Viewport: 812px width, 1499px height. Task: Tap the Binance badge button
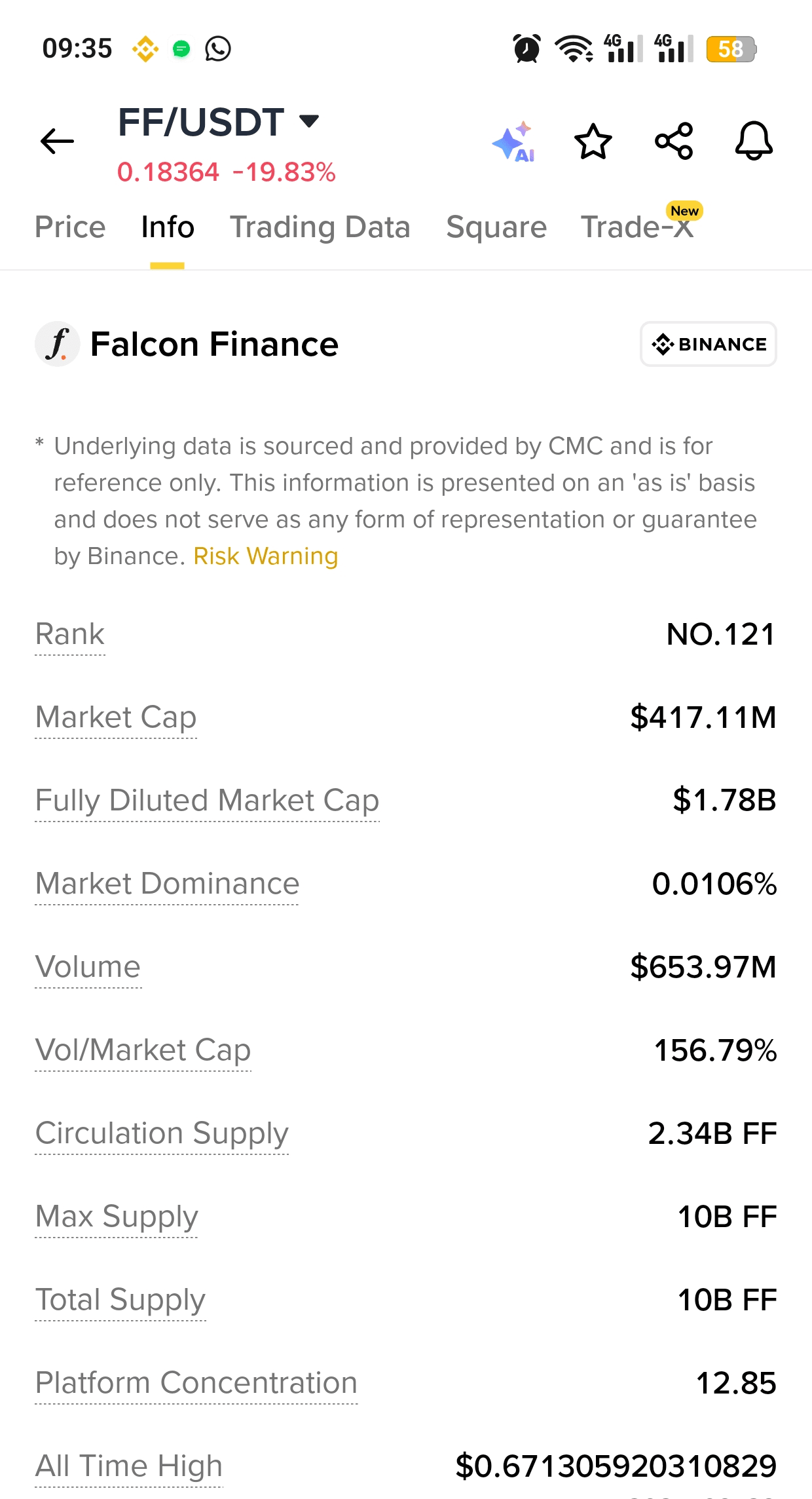coord(709,344)
